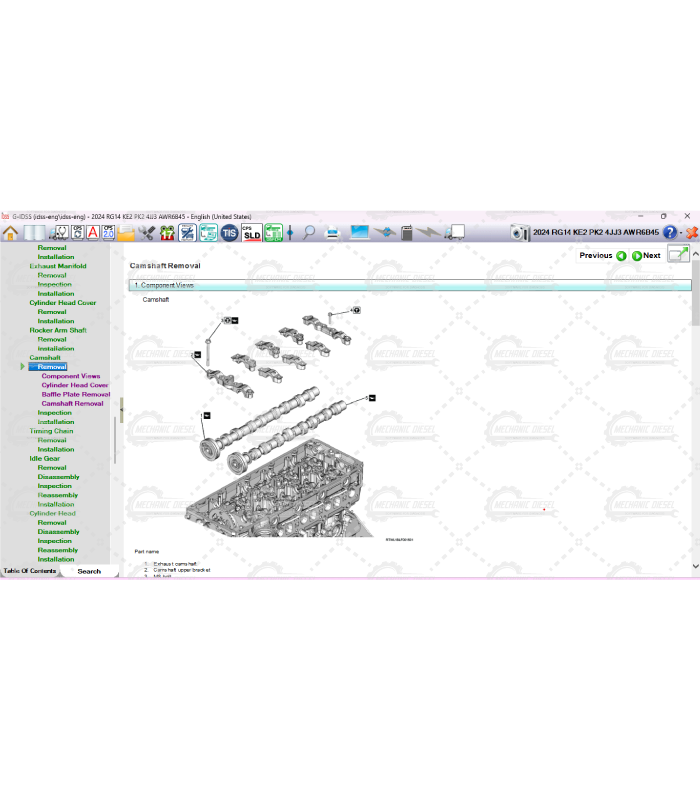700x800 pixels.
Task: Switch to the Search tab
Action: [x=89, y=571]
